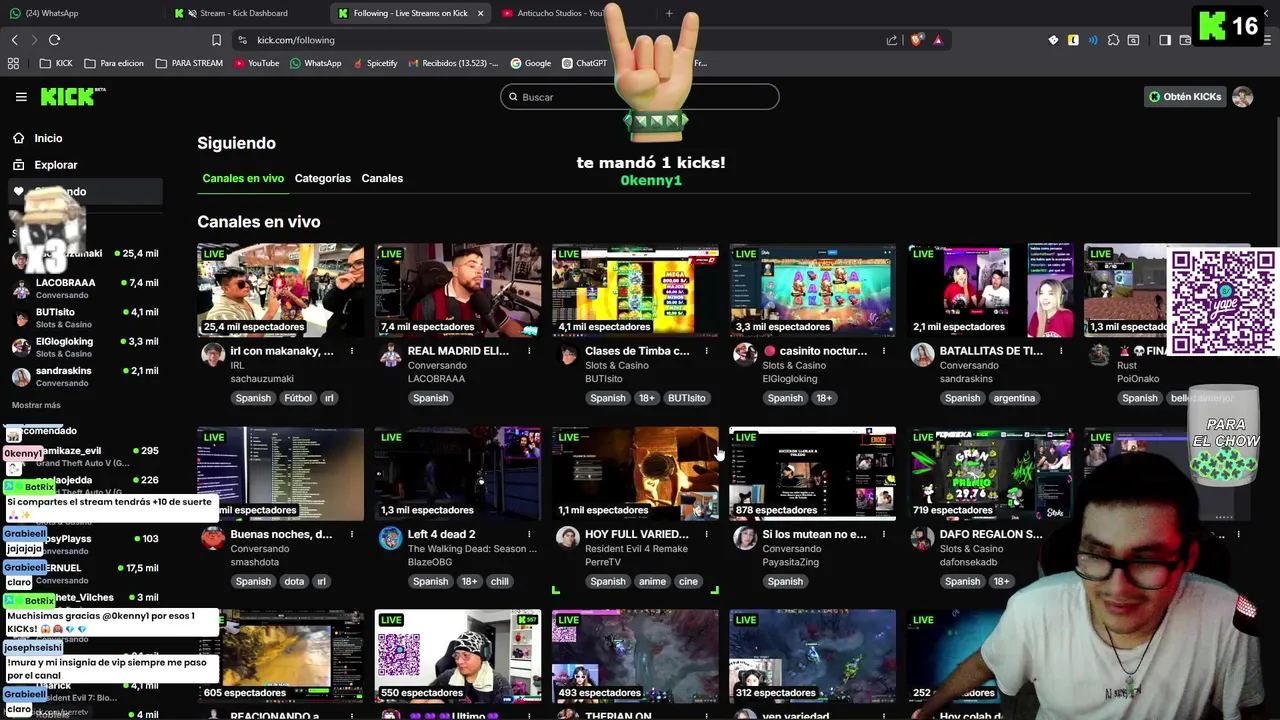1280x720 pixels.
Task: Open options menu for REAL MADRID ELI stream
Action: point(529,351)
